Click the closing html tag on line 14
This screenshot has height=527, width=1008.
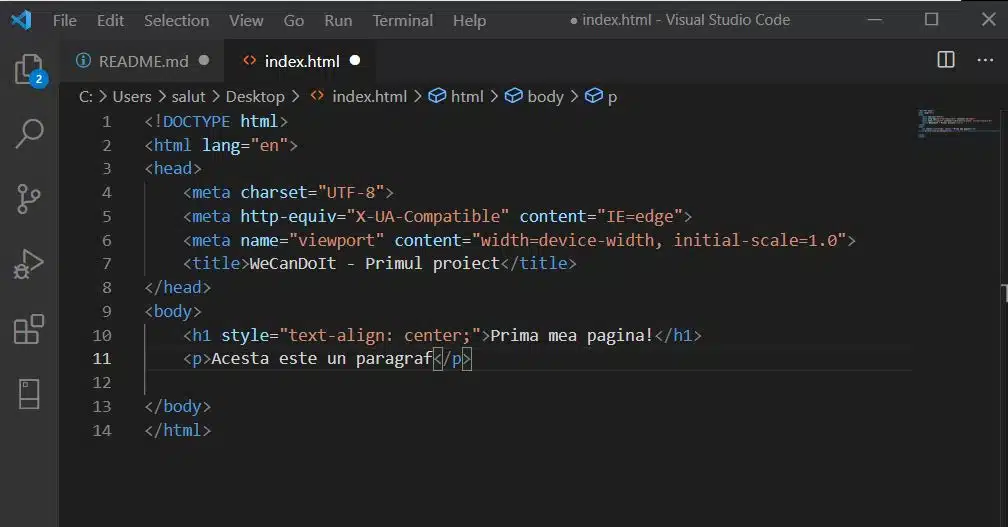(177, 430)
